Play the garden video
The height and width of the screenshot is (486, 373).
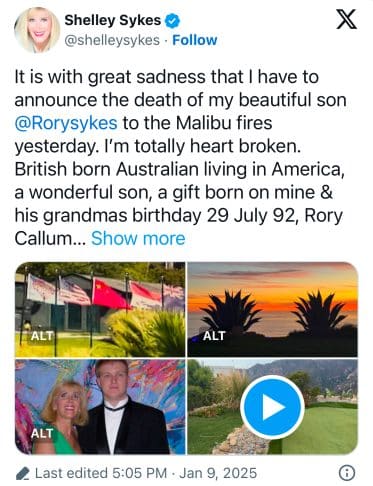click(x=272, y=407)
